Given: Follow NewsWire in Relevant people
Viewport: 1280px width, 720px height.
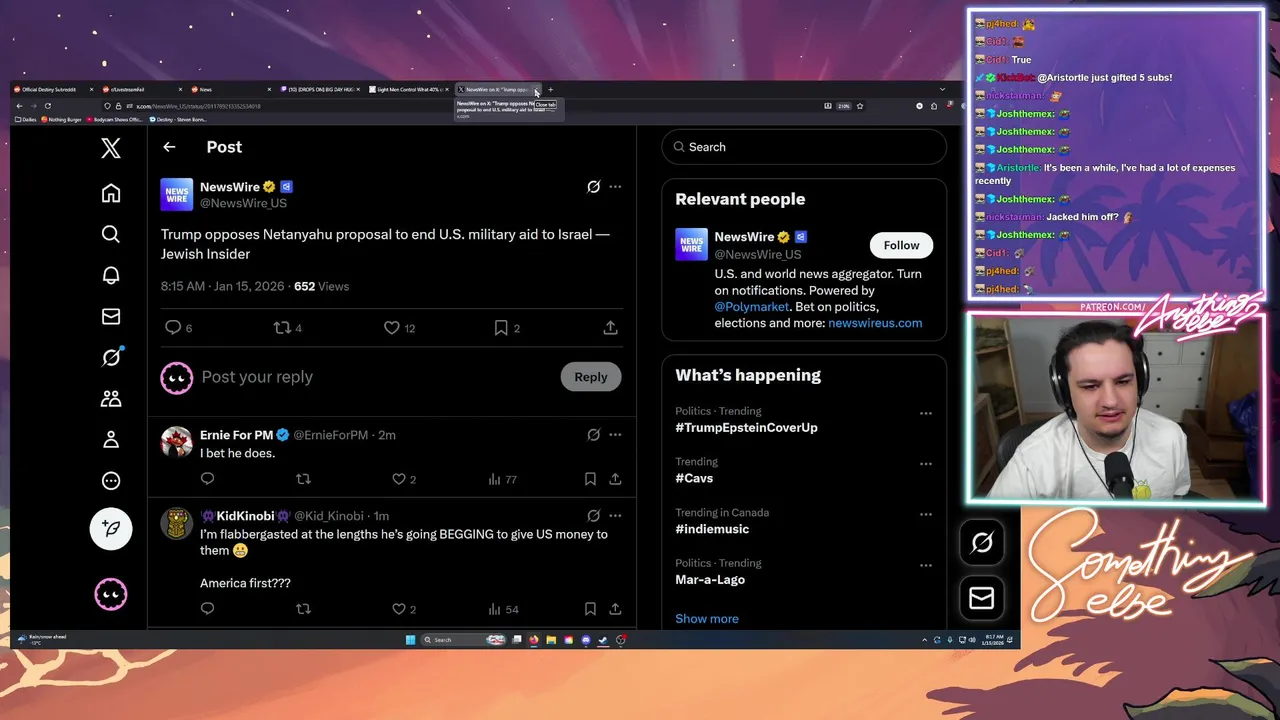Looking at the screenshot, I should 901,245.
